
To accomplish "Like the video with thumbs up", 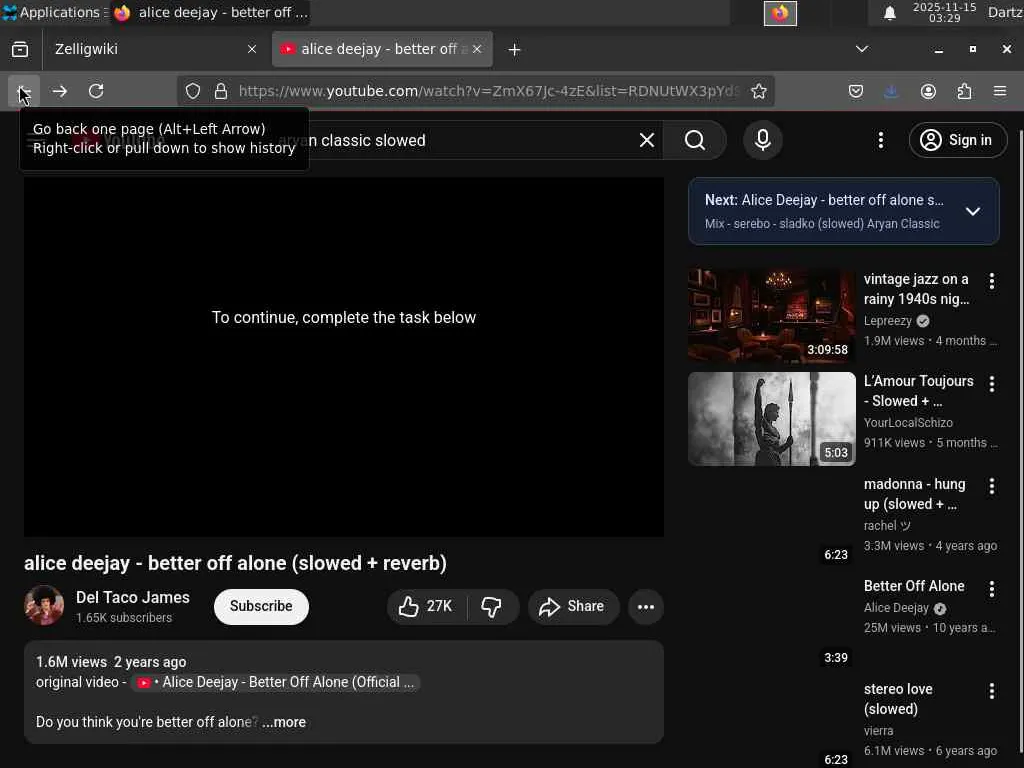I will tap(426, 607).
